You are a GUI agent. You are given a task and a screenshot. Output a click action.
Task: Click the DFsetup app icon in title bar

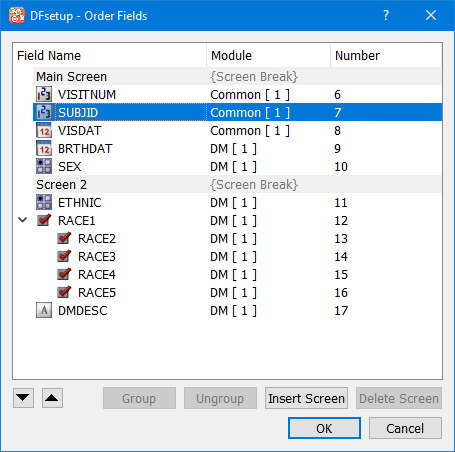point(17,15)
